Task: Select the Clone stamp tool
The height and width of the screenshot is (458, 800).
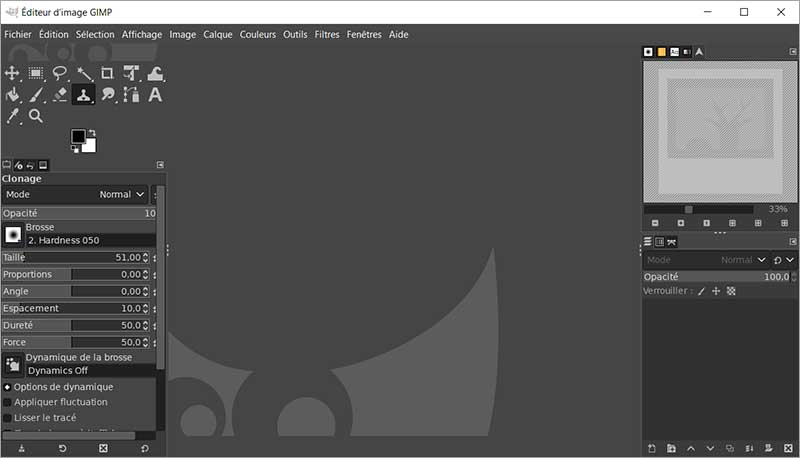Action: (x=84, y=95)
